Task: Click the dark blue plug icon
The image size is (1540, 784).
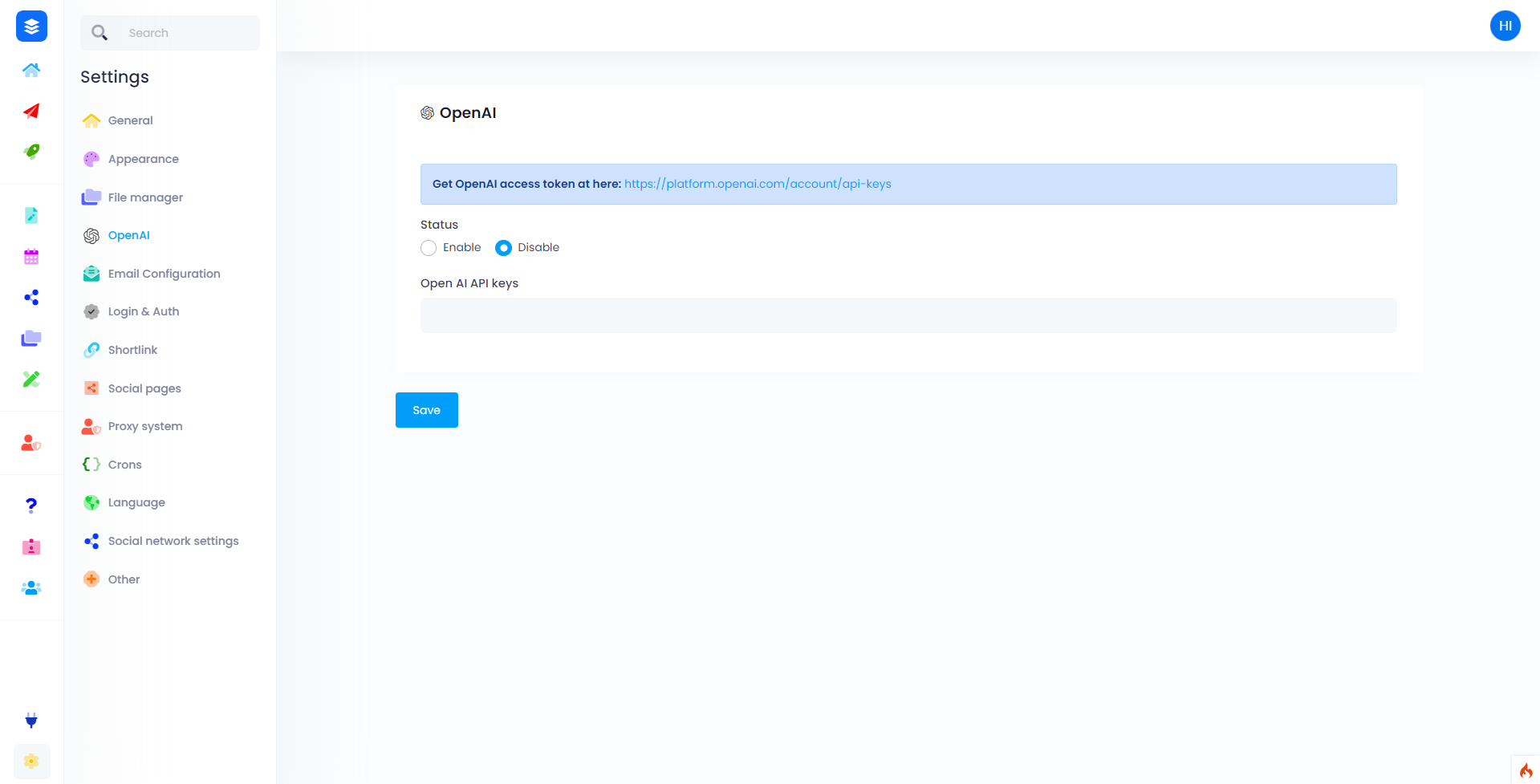Action: [x=31, y=721]
